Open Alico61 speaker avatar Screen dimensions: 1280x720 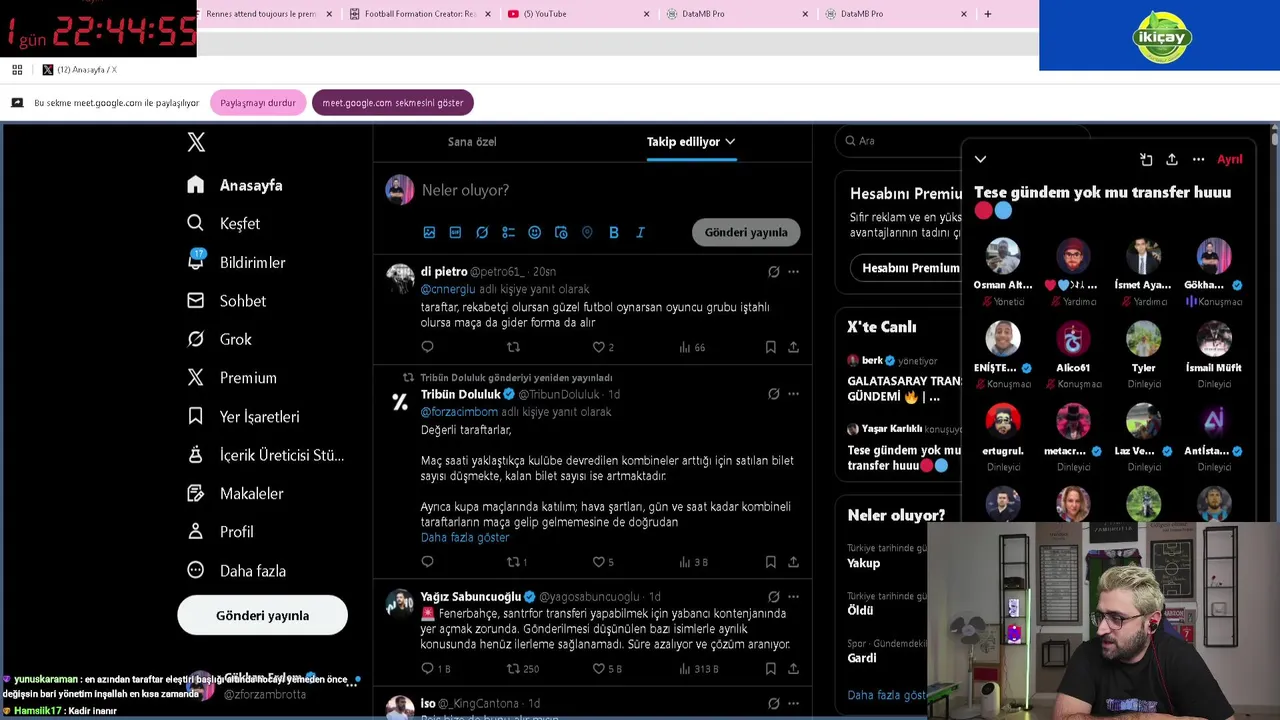1073,339
